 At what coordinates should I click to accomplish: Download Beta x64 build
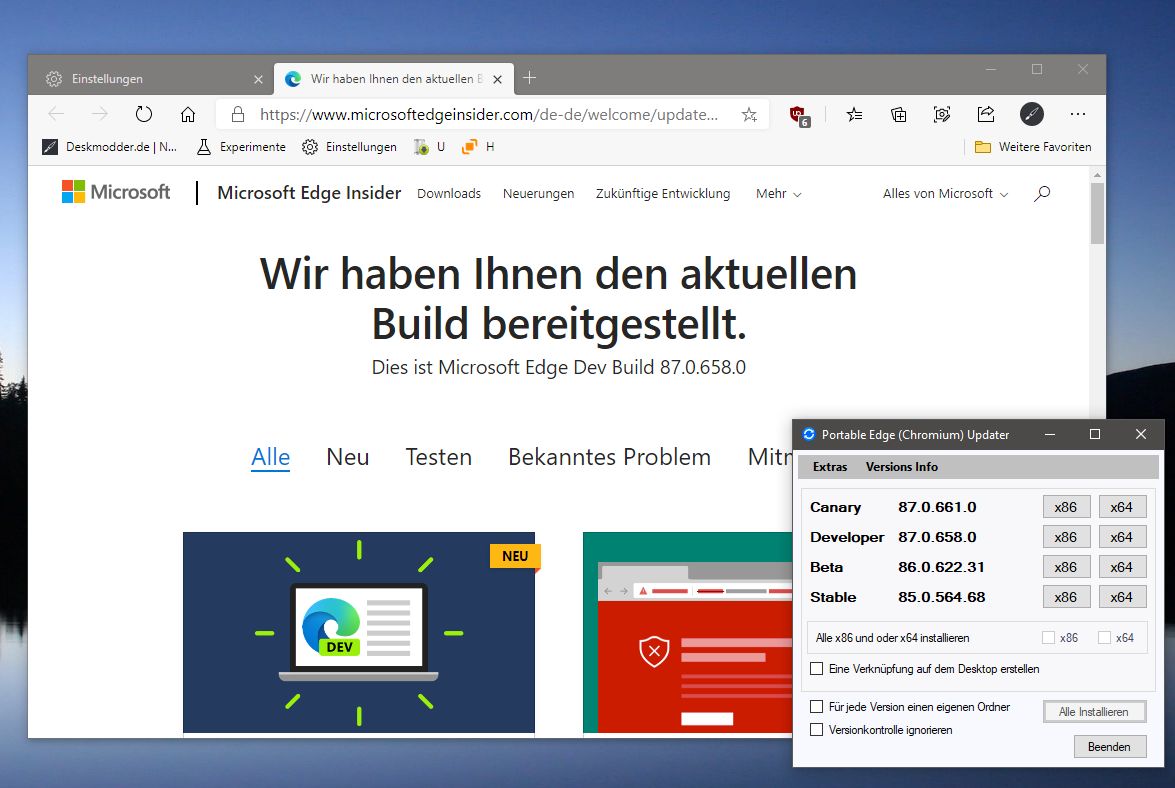(1122, 567)
